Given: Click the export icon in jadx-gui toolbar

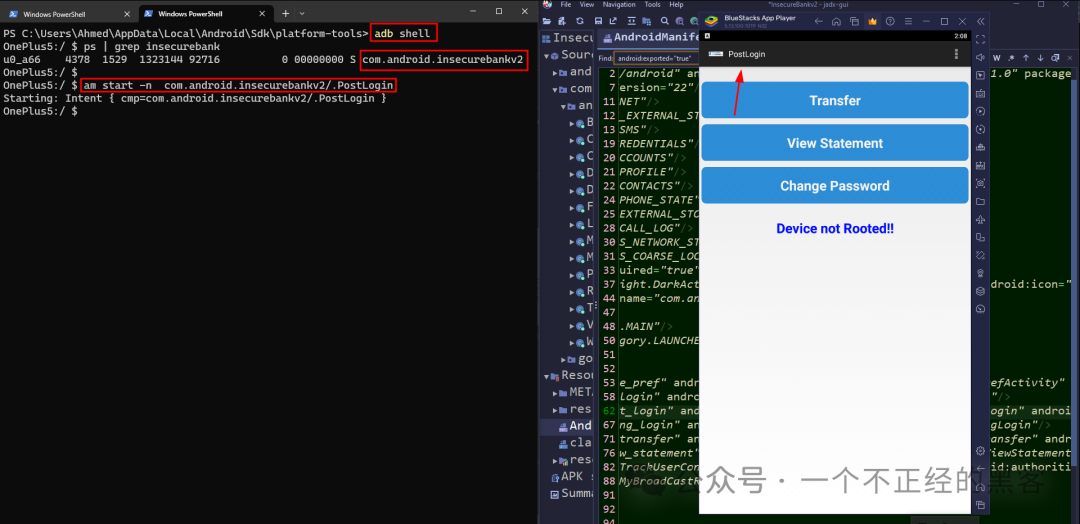Looking at the screenshot, I should 613,21.
